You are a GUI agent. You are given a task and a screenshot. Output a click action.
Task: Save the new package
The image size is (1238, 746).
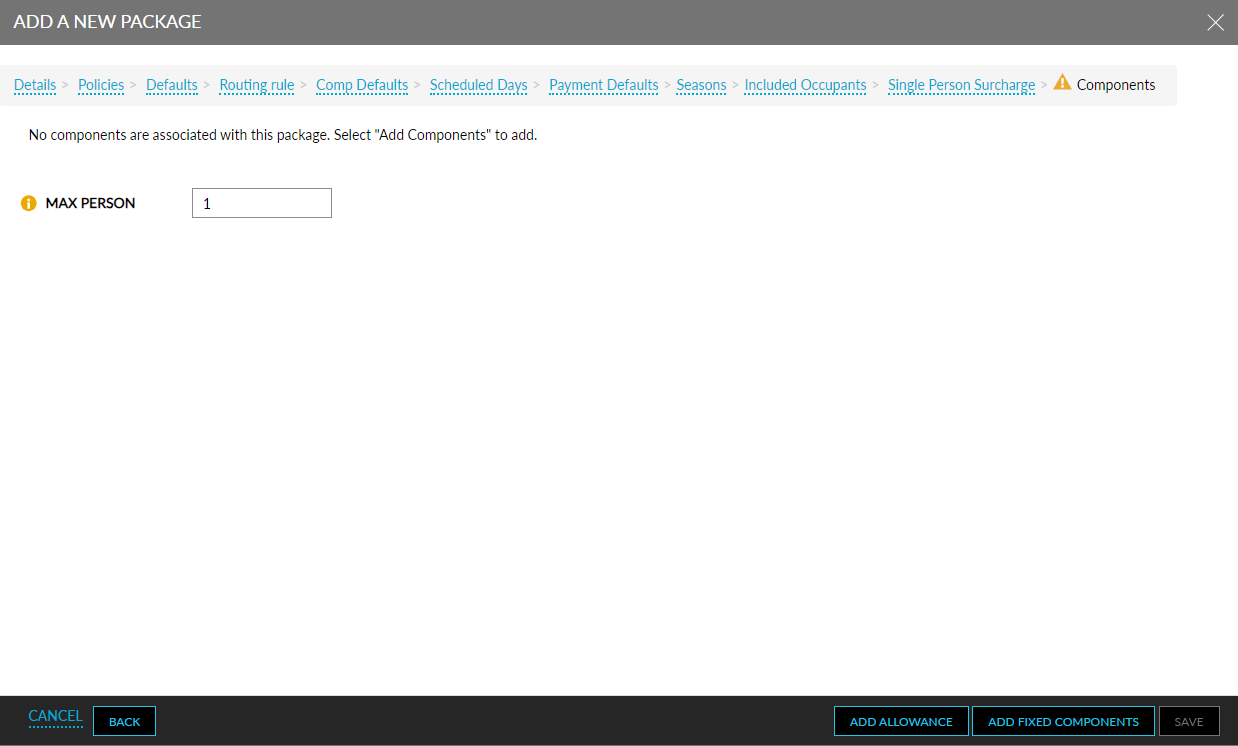tap(1189, 721)
